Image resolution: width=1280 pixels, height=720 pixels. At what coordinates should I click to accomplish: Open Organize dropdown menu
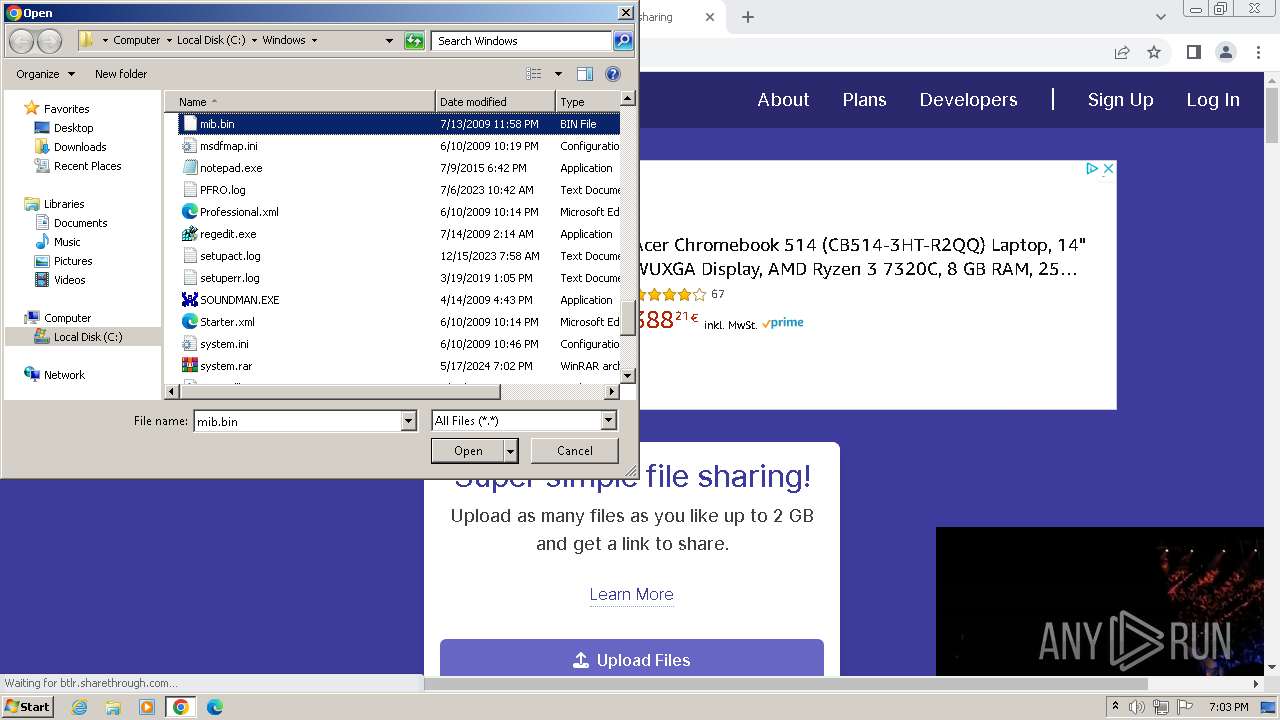[x=45, y=74]
